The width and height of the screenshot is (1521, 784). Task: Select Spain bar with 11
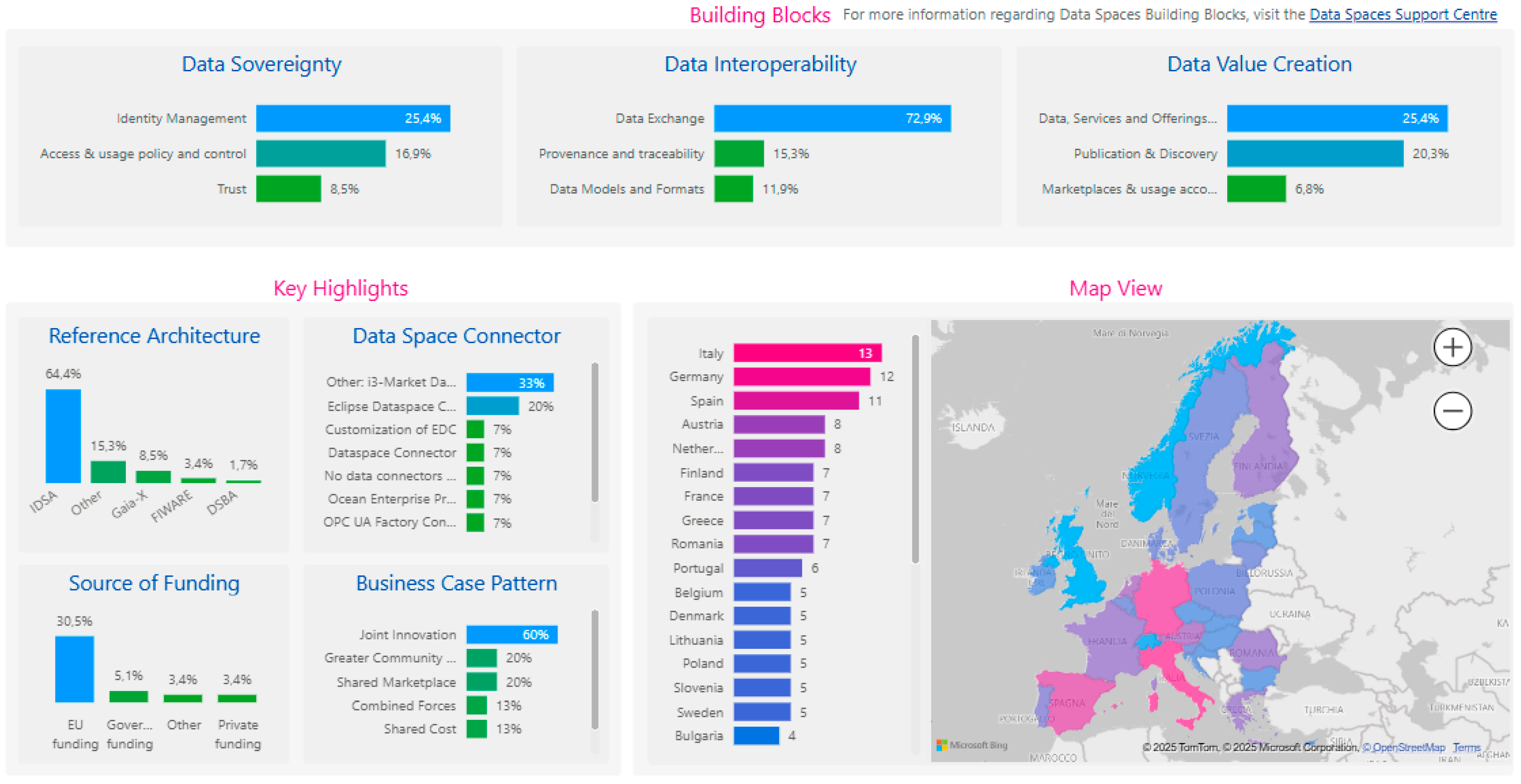797,401
